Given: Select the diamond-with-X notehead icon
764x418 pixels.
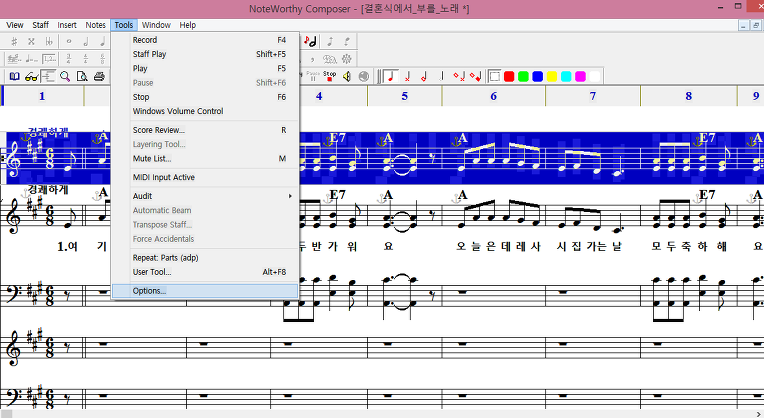Looking at the screenshot, I should [458, 76].
